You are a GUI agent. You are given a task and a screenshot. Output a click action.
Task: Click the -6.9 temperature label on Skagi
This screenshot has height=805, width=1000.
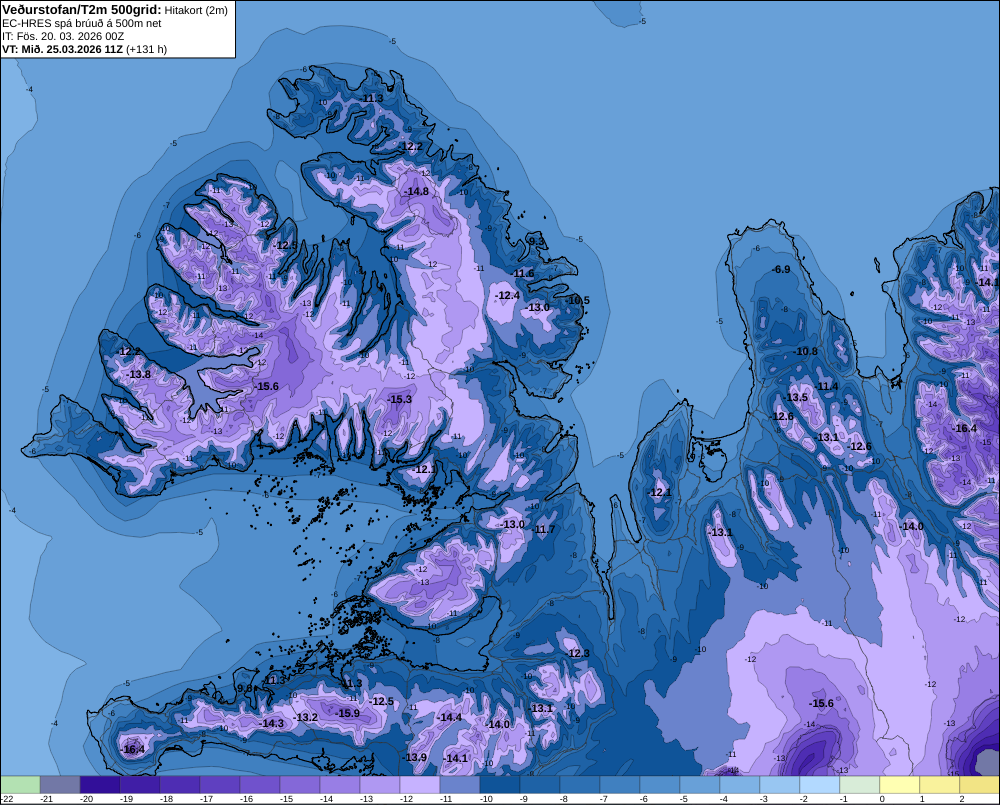click(x=781, y=269)
